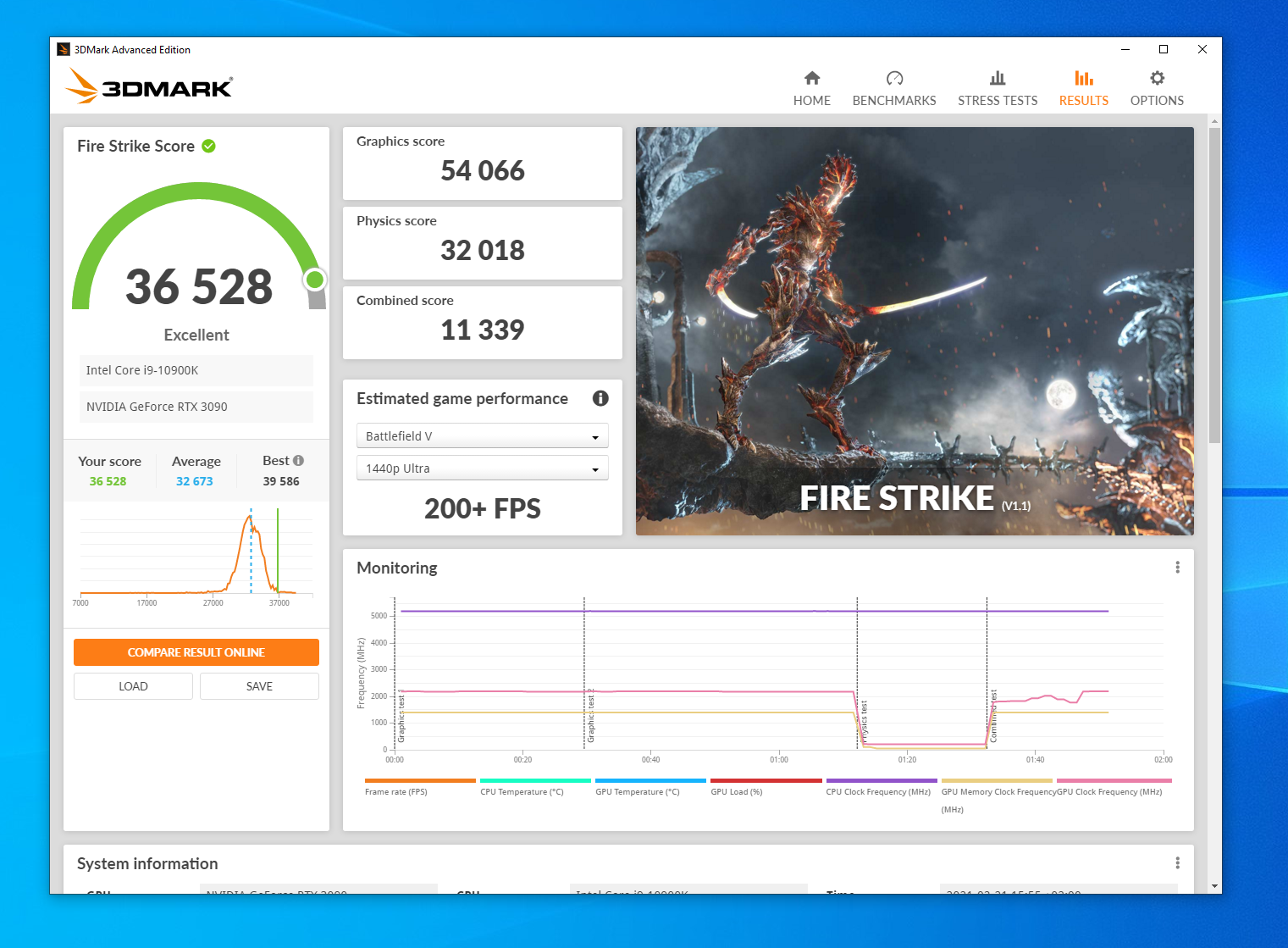Click the Physics test marker line in monitoring graph
Image resolution: width=1288 pixels, height=948 pixels.
pos(857,674)
